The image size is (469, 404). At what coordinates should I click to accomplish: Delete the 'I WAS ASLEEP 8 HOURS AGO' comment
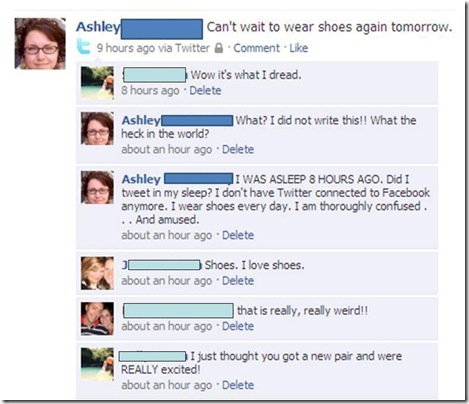coord(238,235)
